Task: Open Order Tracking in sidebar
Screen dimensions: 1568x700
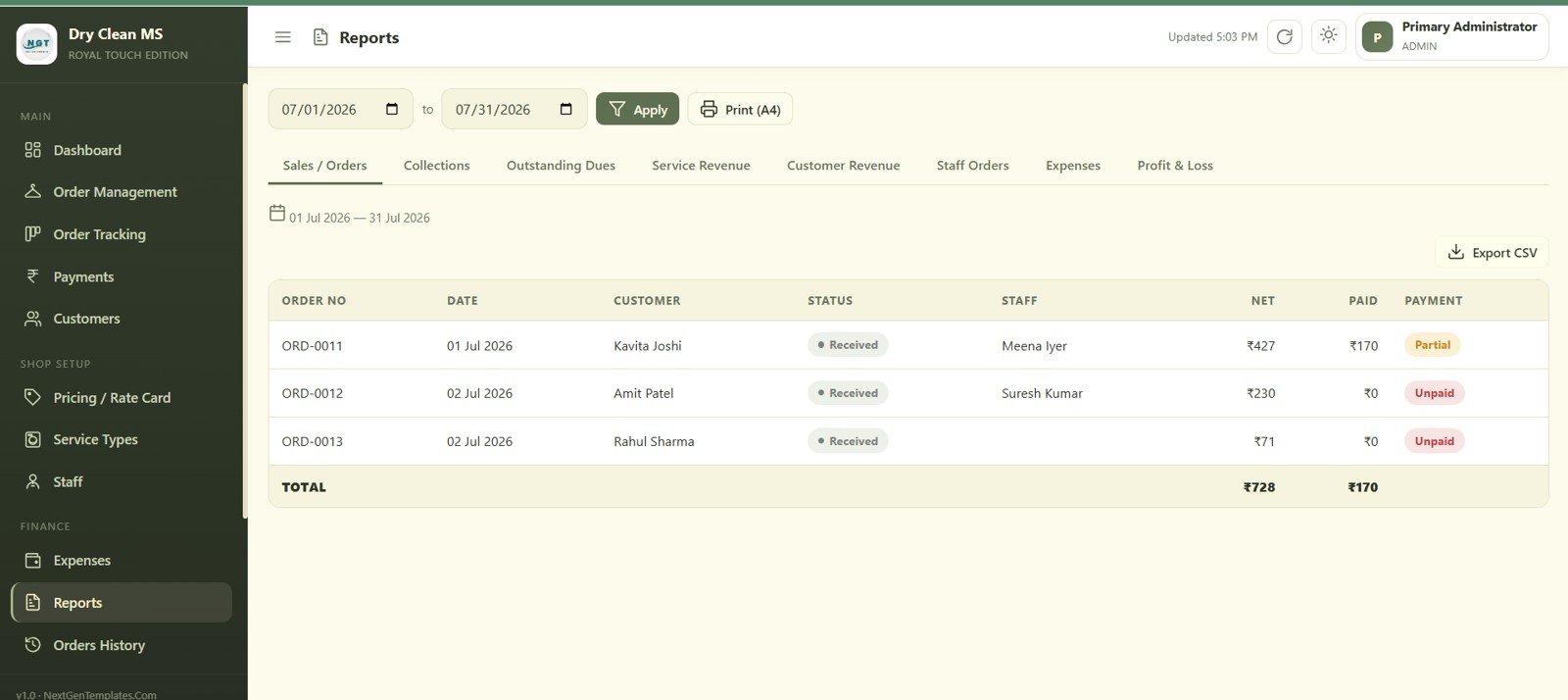Action: coord(122,234)
